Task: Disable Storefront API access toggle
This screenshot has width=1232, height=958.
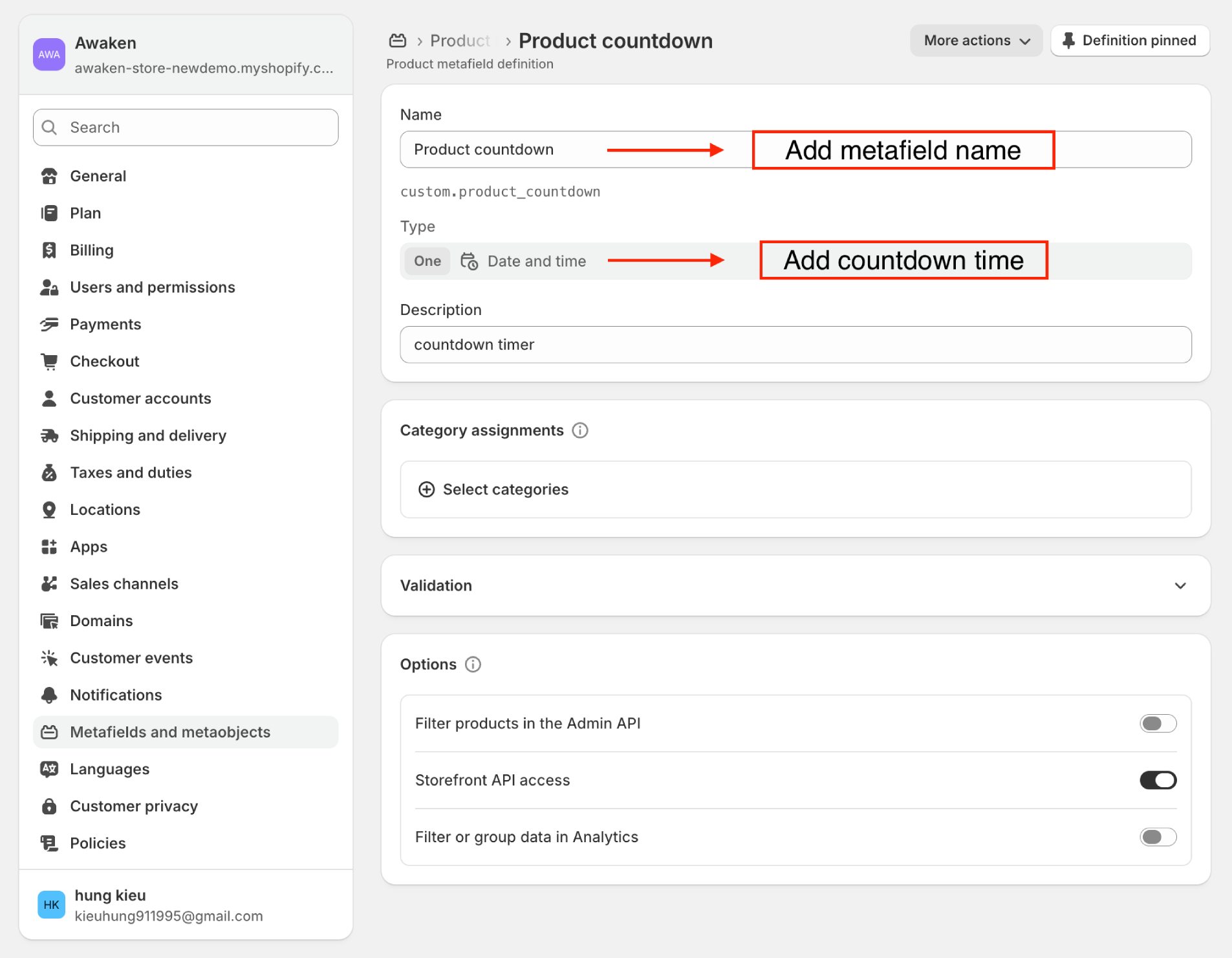Action: (x=1158, y=781)
